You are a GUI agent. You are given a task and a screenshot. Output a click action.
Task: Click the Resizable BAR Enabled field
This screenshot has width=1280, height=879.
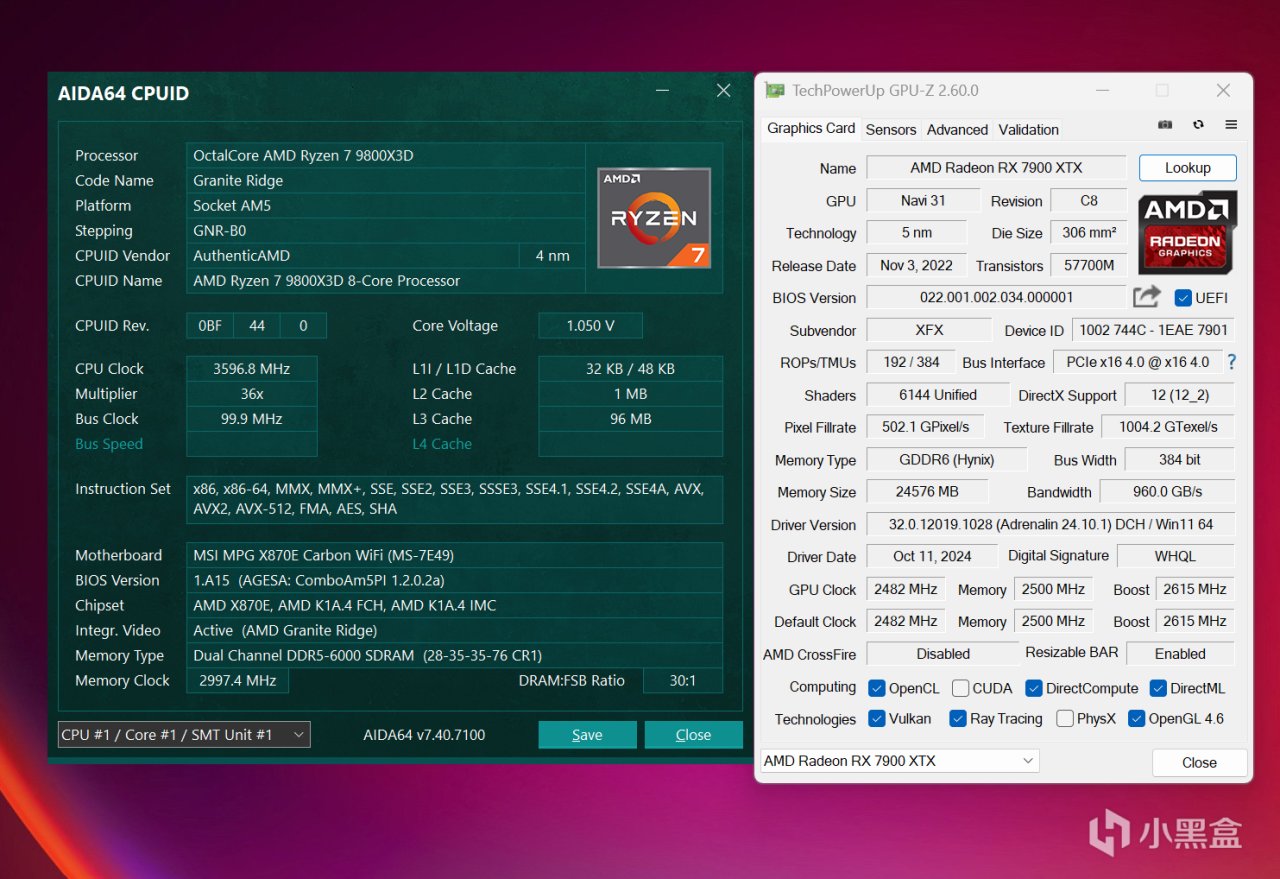1180,653
